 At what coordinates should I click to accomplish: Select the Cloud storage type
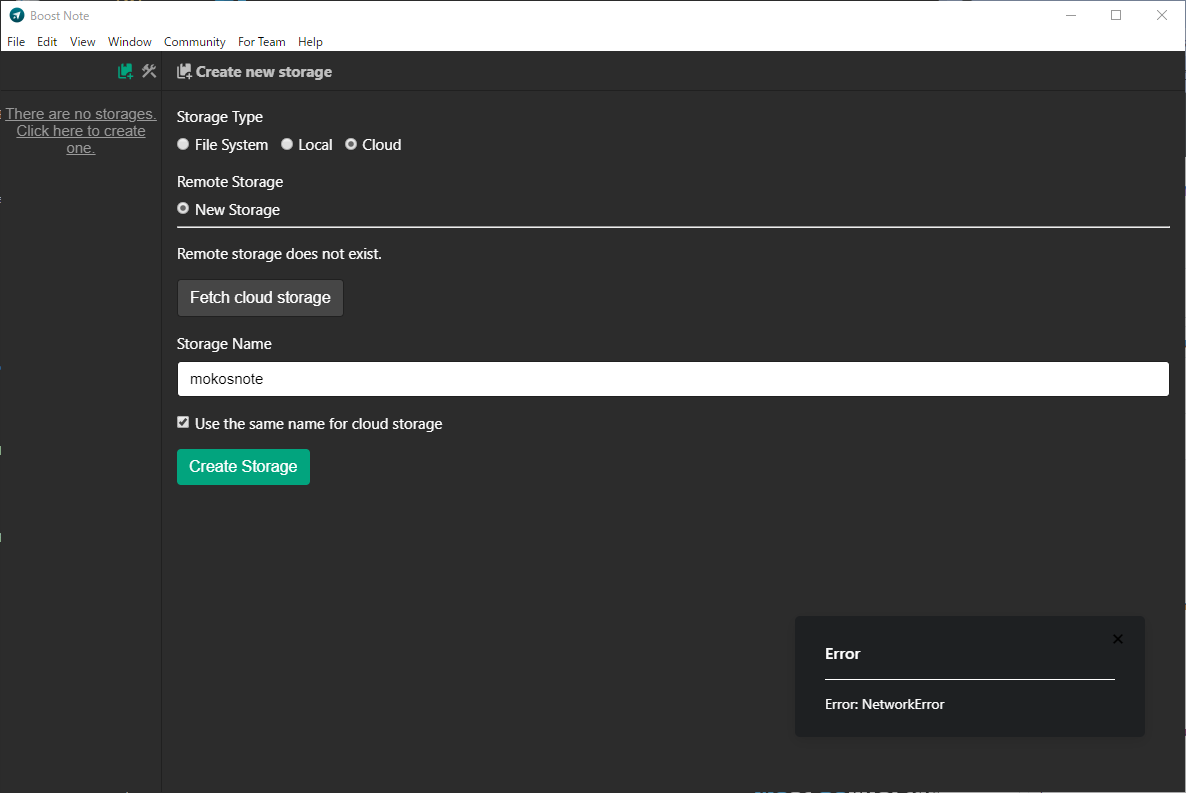pos(351,144)
